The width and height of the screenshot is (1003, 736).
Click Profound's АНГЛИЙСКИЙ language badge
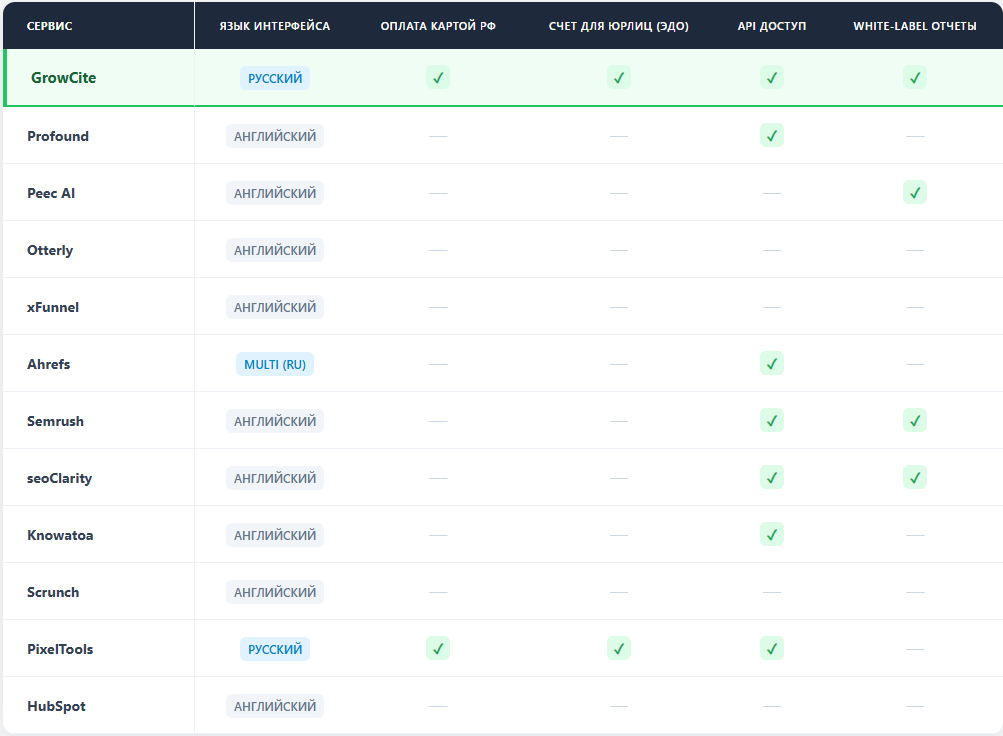pyautogui.click(x=275, y=136)
